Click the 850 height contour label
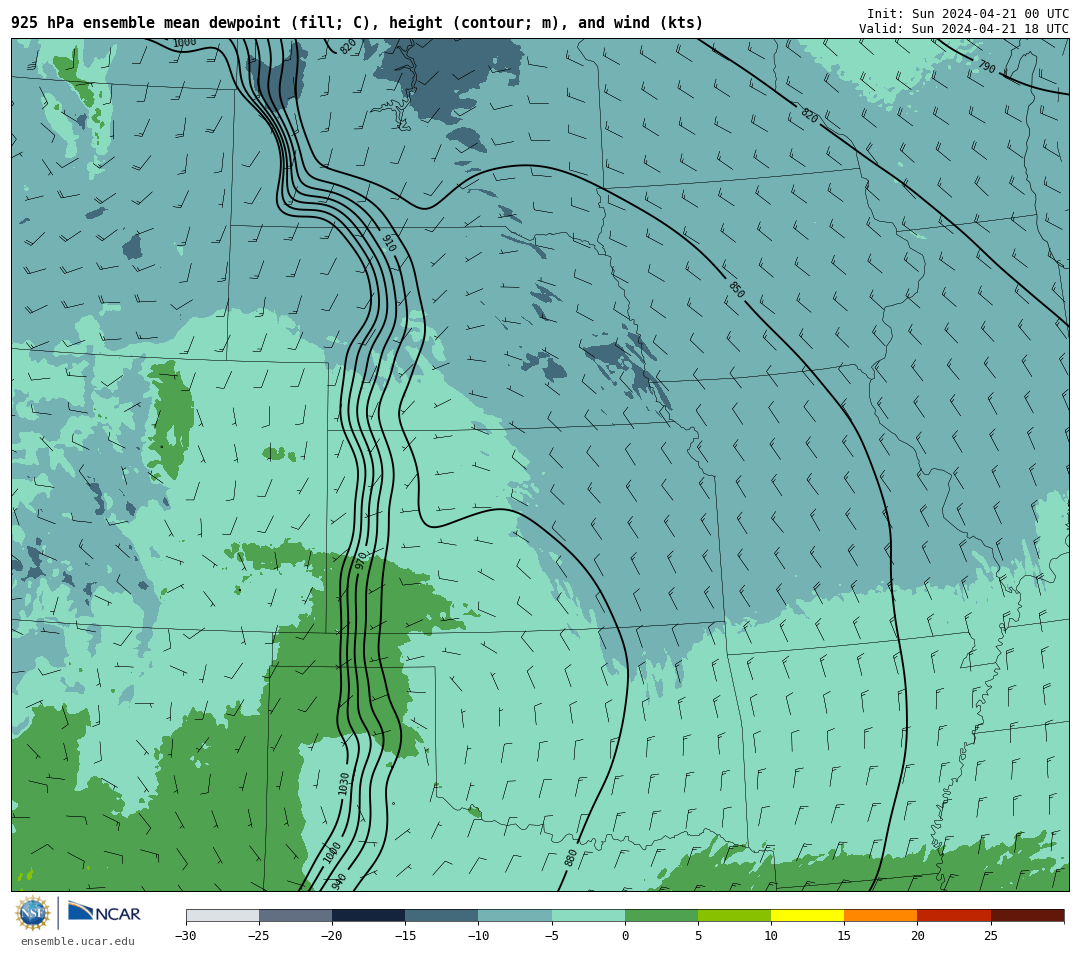 736,290
